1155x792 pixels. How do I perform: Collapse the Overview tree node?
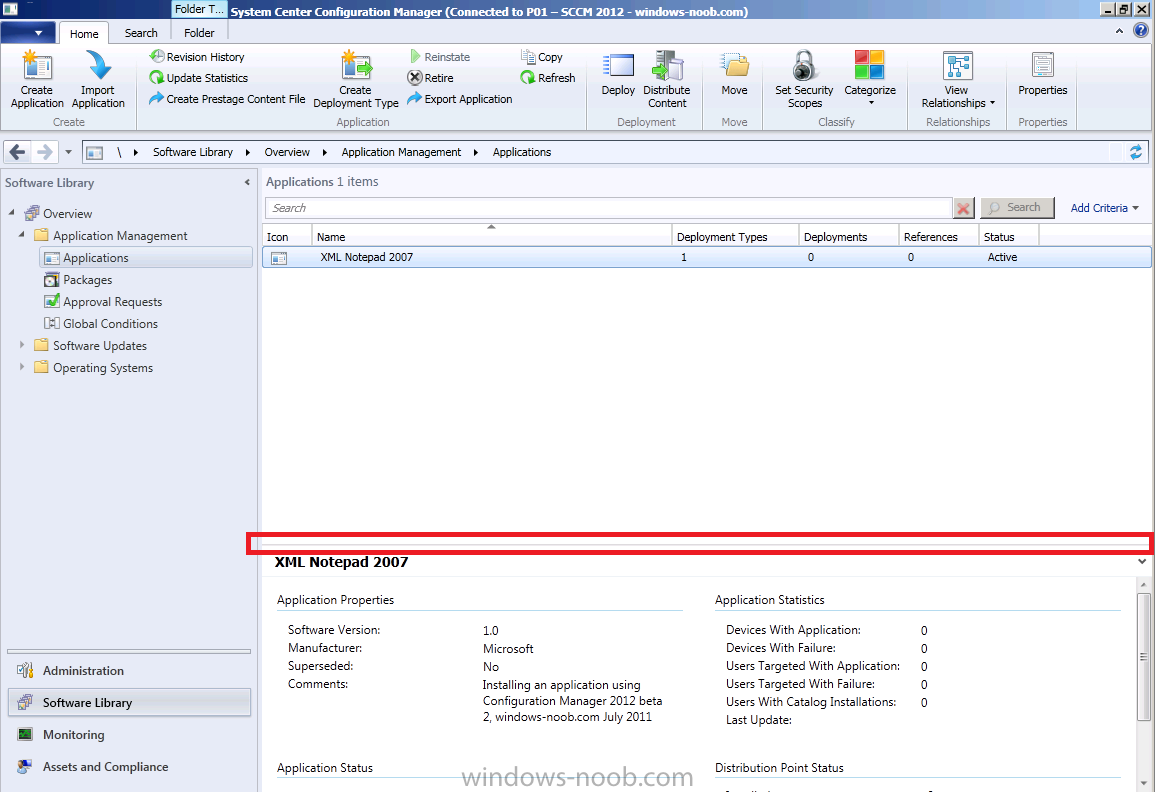click(x=11, y=213)
